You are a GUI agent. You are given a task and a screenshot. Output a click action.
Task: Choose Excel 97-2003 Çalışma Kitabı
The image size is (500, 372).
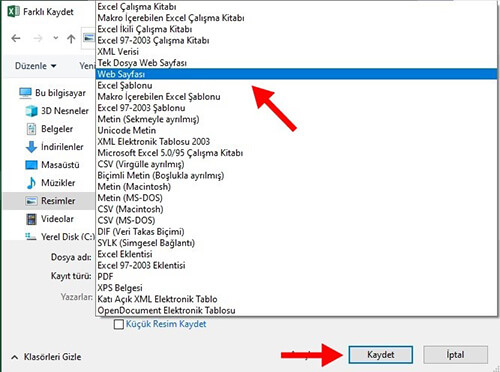(x=297, y=40)
